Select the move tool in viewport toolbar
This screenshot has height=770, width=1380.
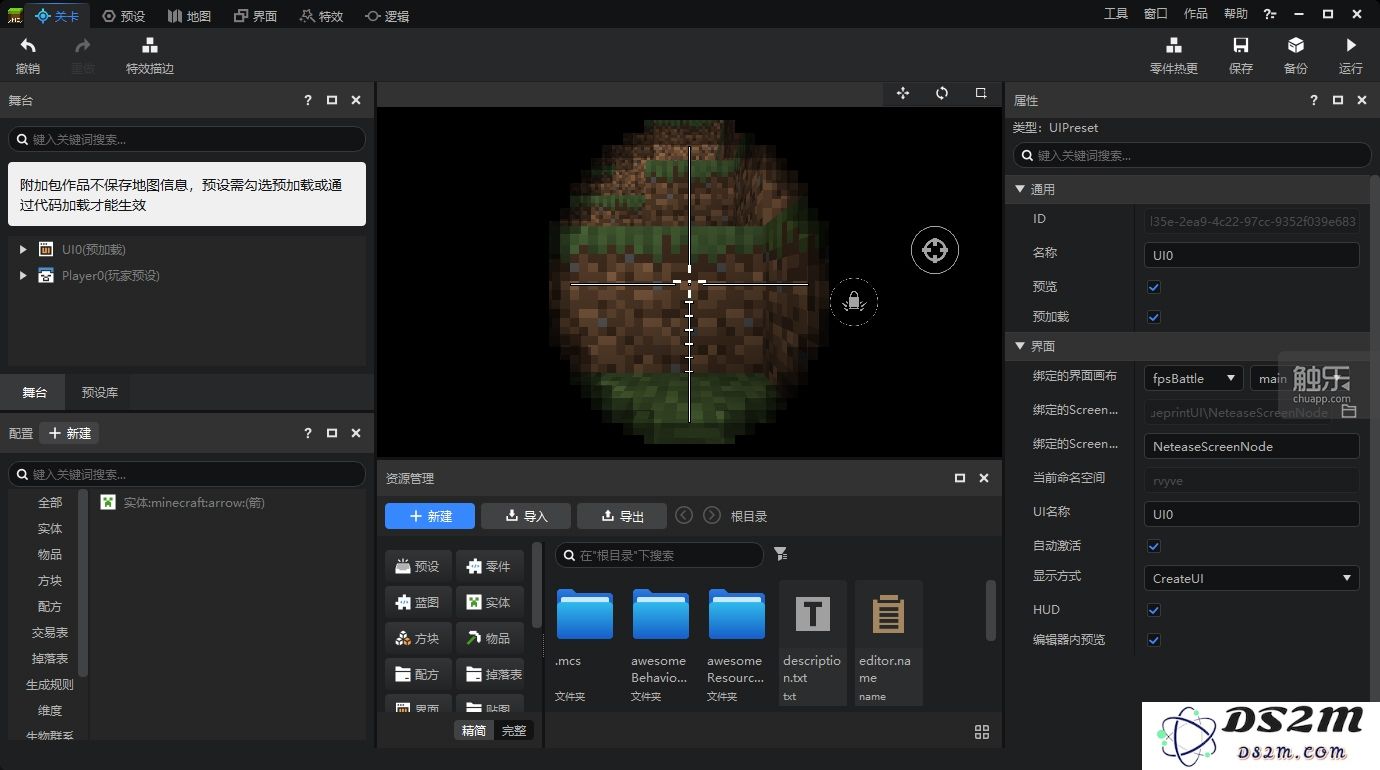point(903,93)
